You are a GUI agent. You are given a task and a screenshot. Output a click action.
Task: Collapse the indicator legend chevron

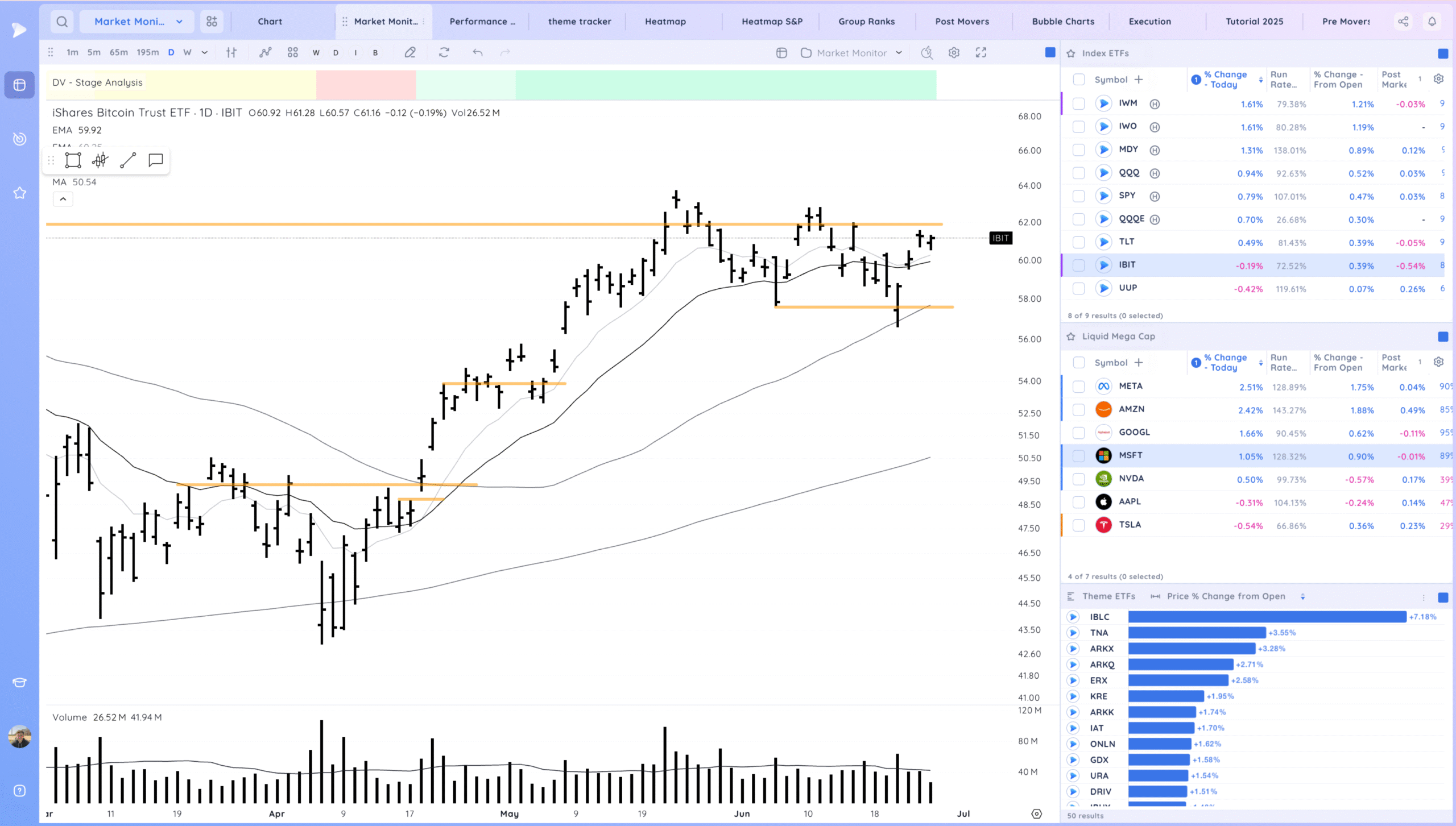pos(63,199)
